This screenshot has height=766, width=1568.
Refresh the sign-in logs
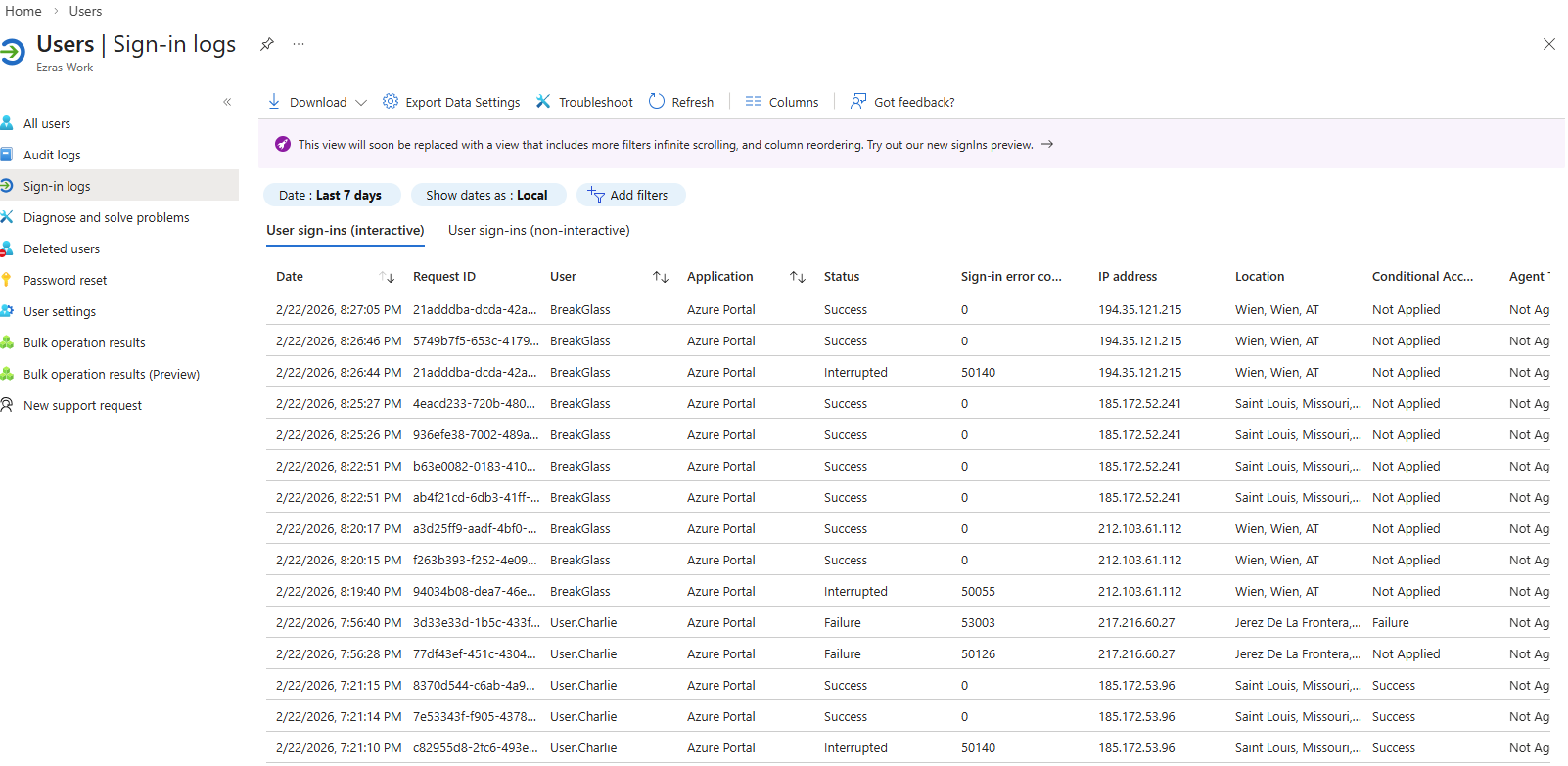tap(681, 102)
